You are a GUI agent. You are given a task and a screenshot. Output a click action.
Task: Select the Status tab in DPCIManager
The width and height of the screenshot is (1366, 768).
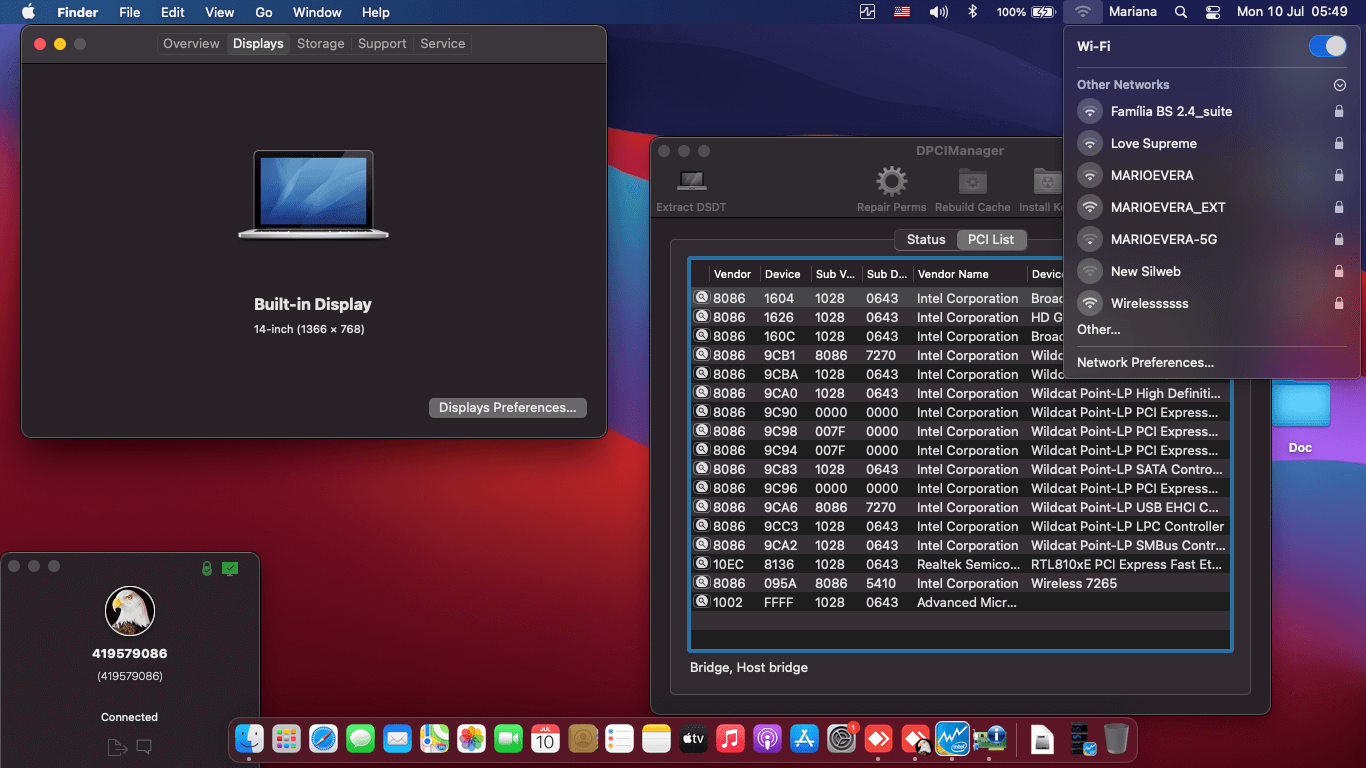pos(926,240)
